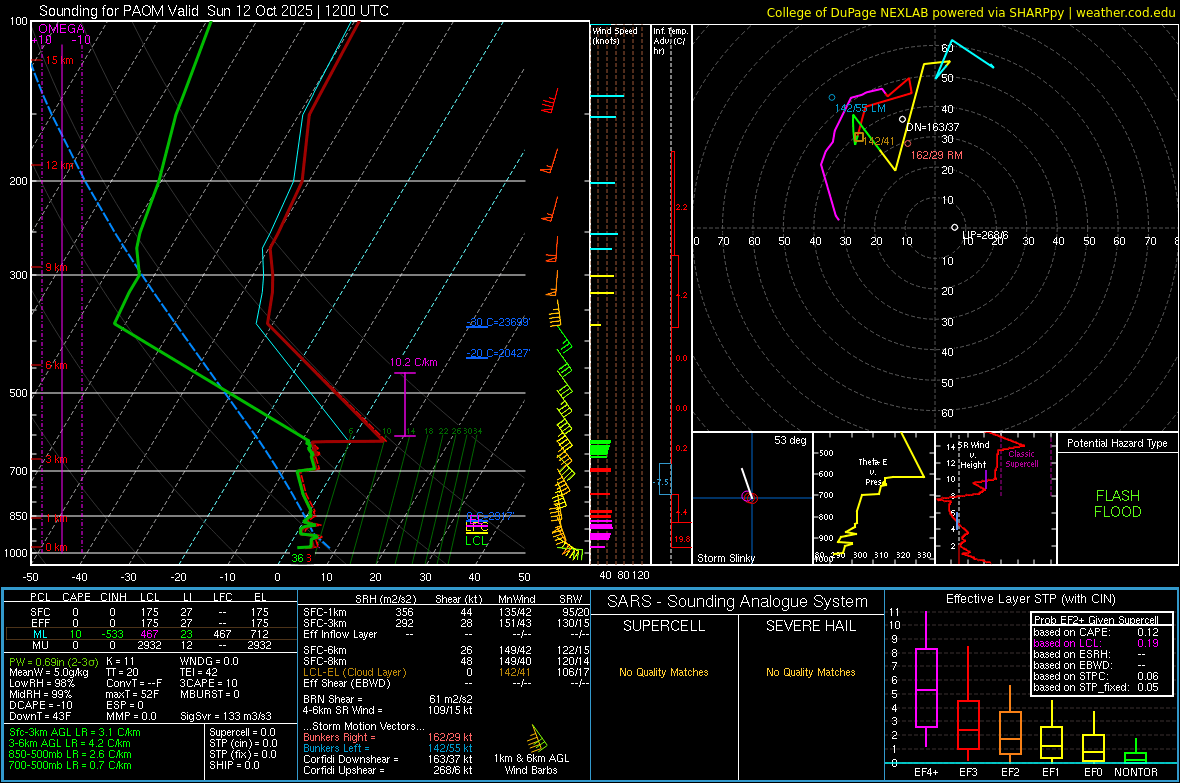Click the FLASH FLOOD hazard text
Viewport: 1180px width, 783px height.
tap(1118, 504)
